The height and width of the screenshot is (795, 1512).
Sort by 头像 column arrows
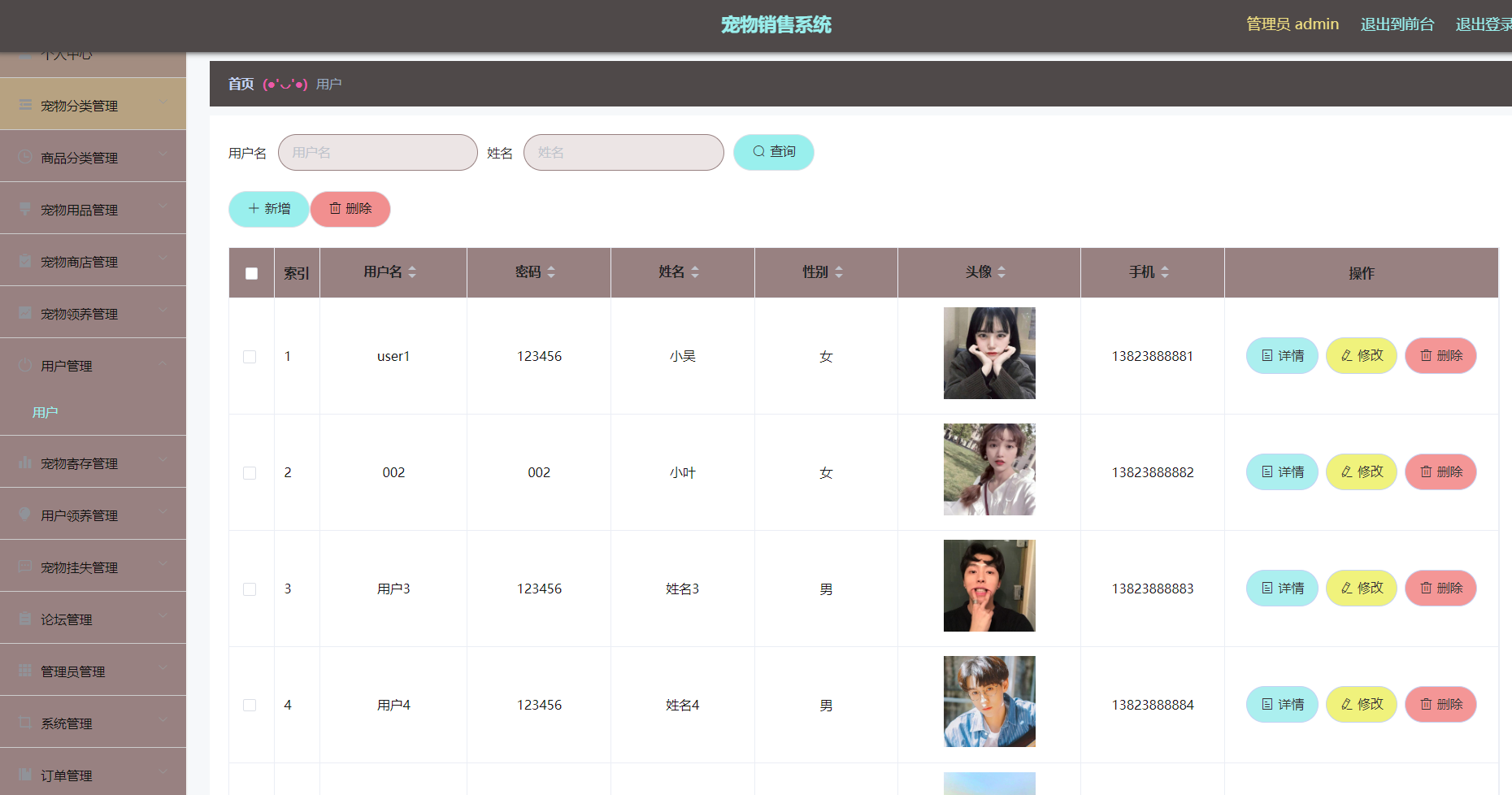(1001, 272)
